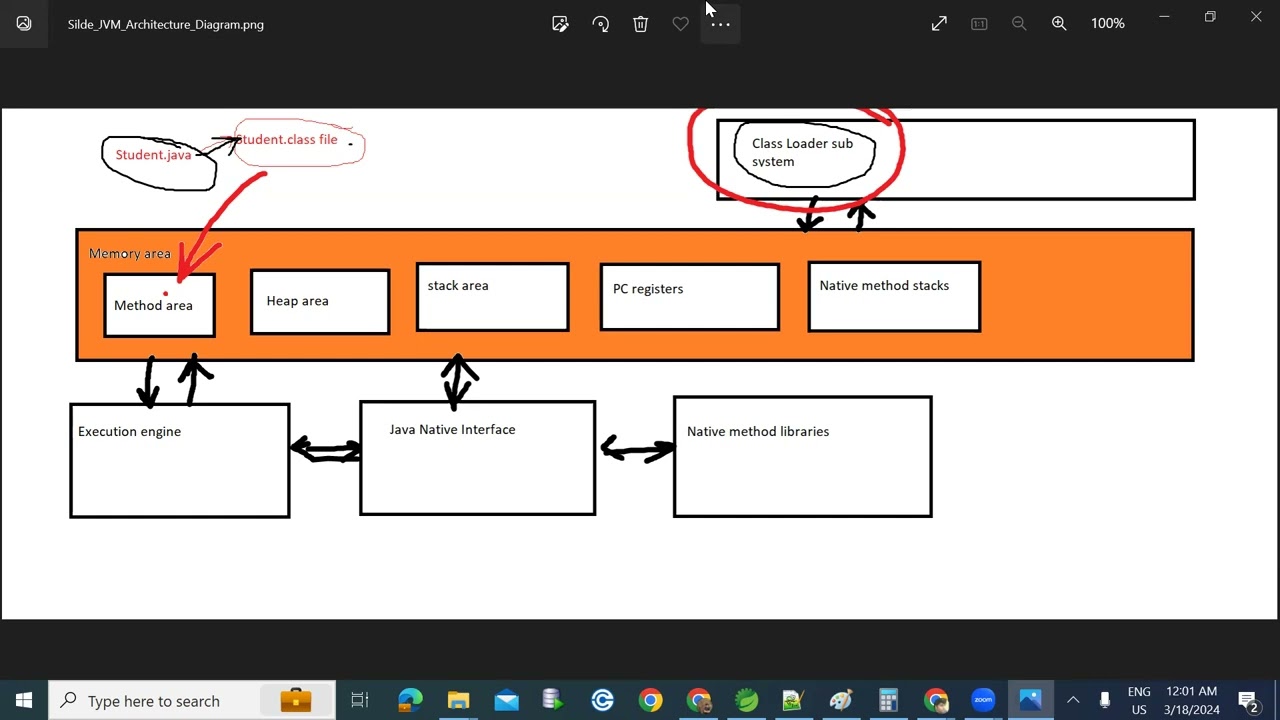Click the 'PC registers' box
Screen dimensions: 1280x720
click(x=690, y=296)
